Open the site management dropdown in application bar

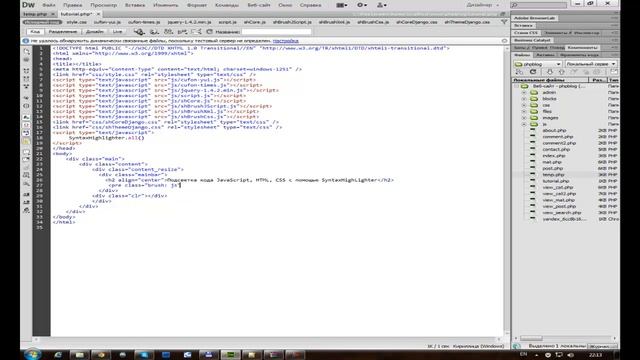382,5
